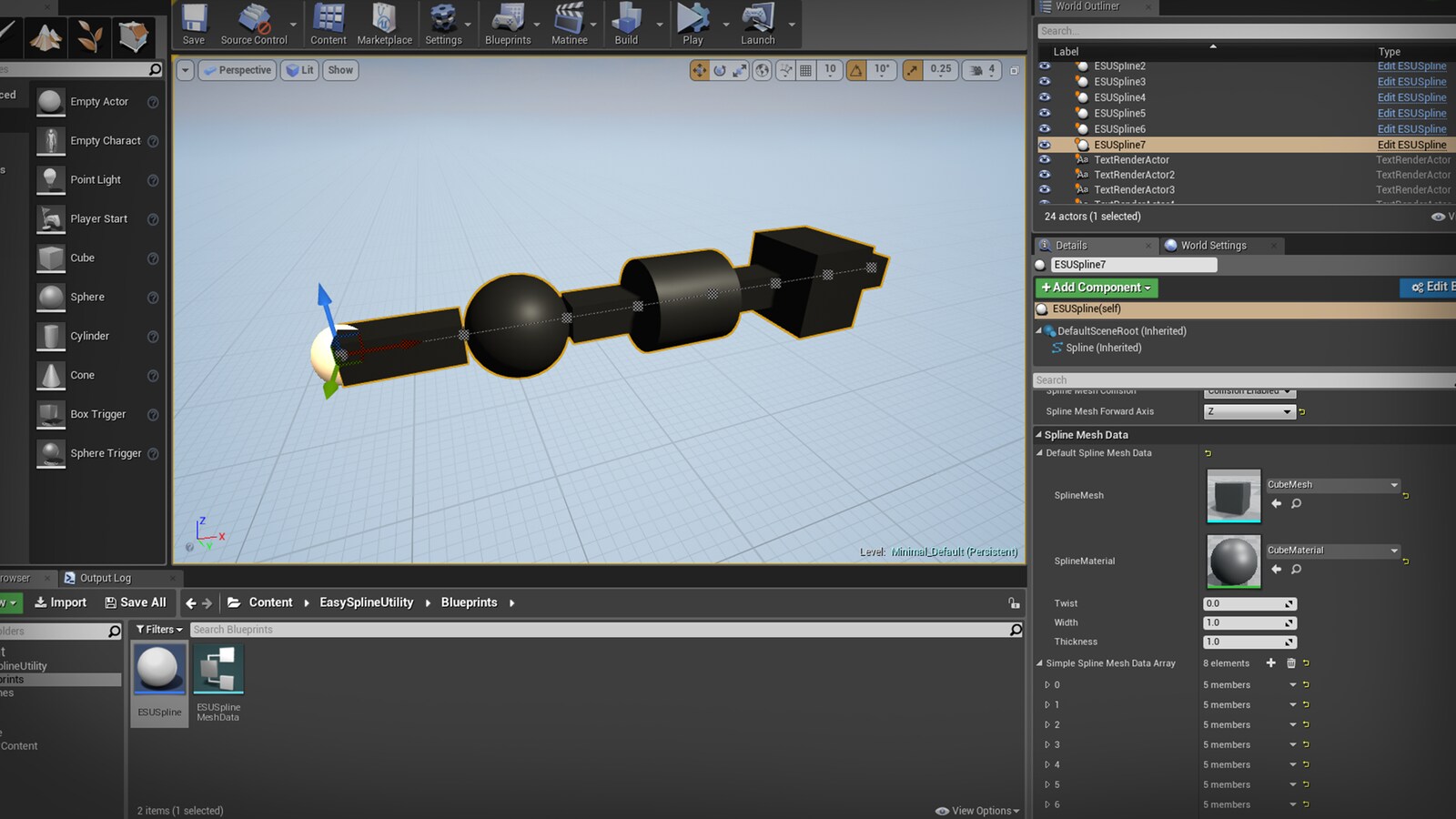1456x819 pixels.
Task: Click Edit ESUSpline link for ESUSpline7
Action: [1411, 145]
